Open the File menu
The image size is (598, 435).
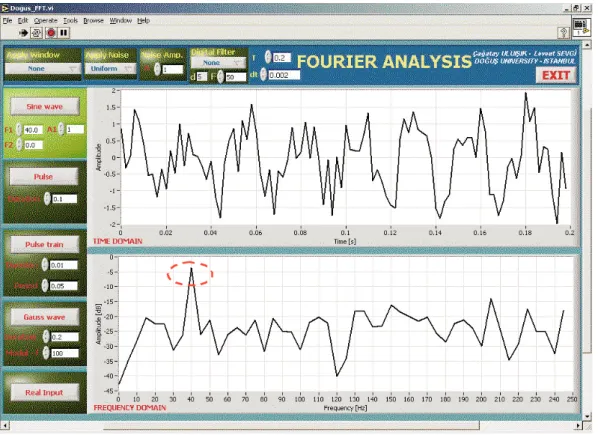coord(7,21)
